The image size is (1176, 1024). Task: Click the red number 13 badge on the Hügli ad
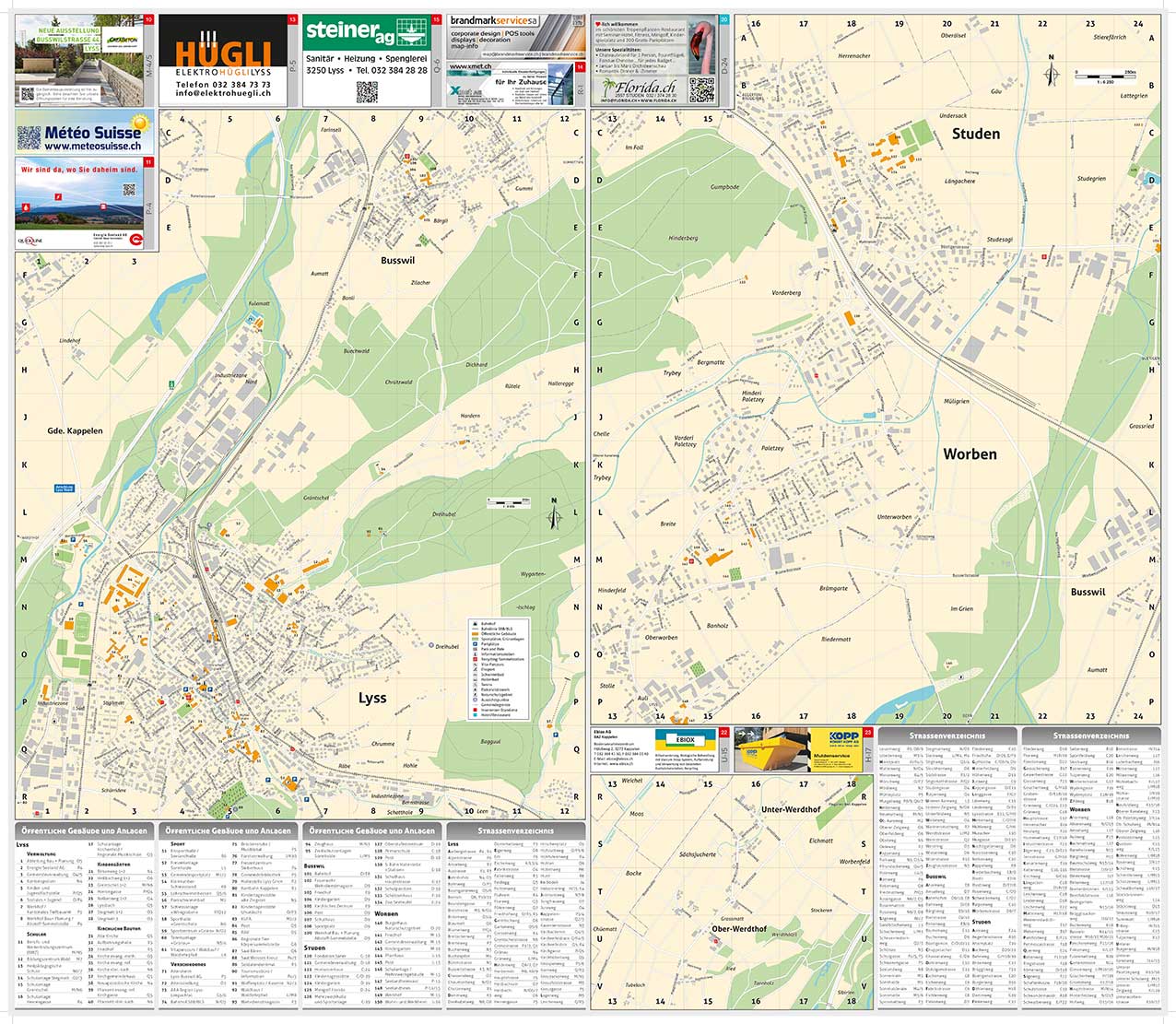click(x=292, y=19)
